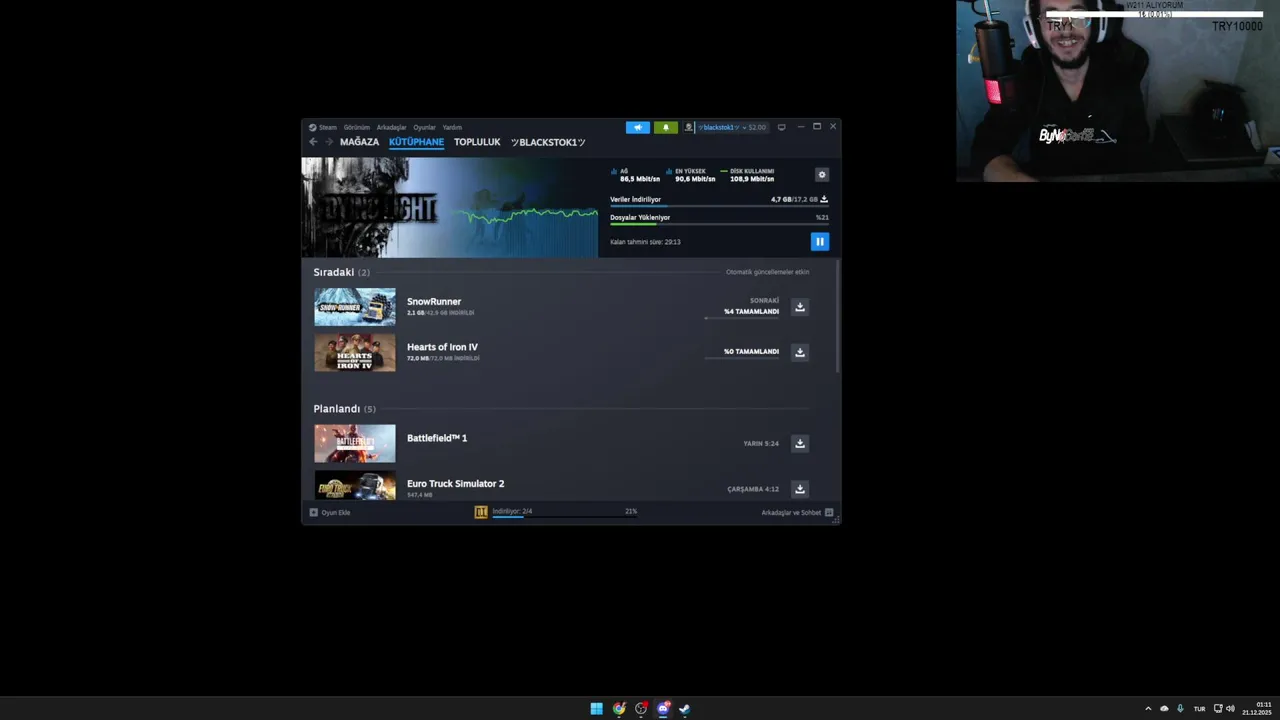Click the YARIN 5:24 schedule text
Image resolution: width=1280 pixels, height=720 pixels.
click(x=761, y=443)
